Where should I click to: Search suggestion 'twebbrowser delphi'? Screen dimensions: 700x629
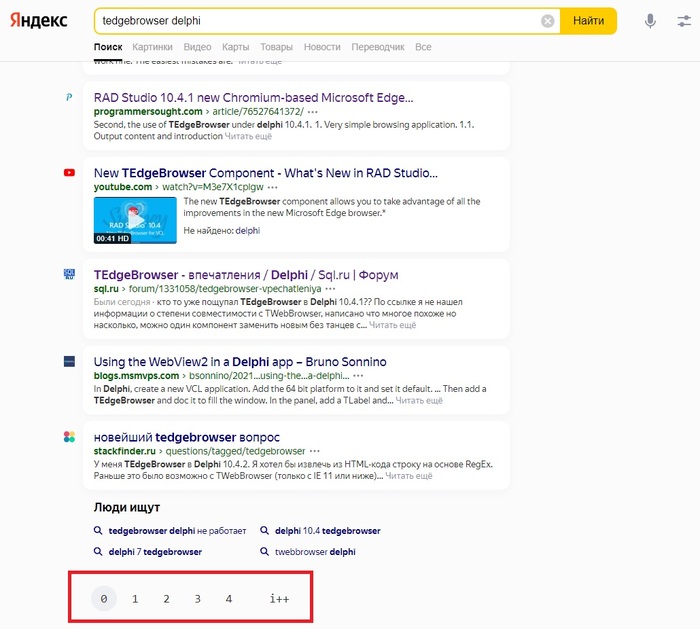[315, 552]
